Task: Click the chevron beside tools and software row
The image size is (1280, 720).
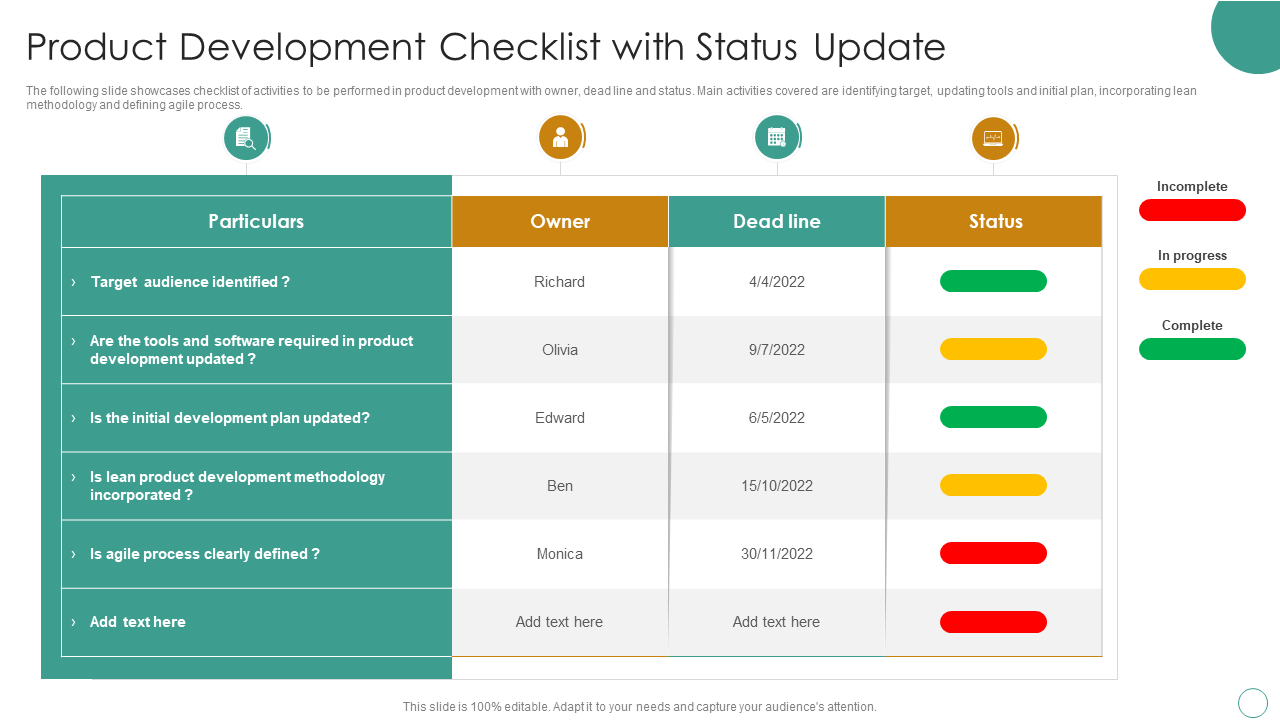Action: click(x=73, y=341)
